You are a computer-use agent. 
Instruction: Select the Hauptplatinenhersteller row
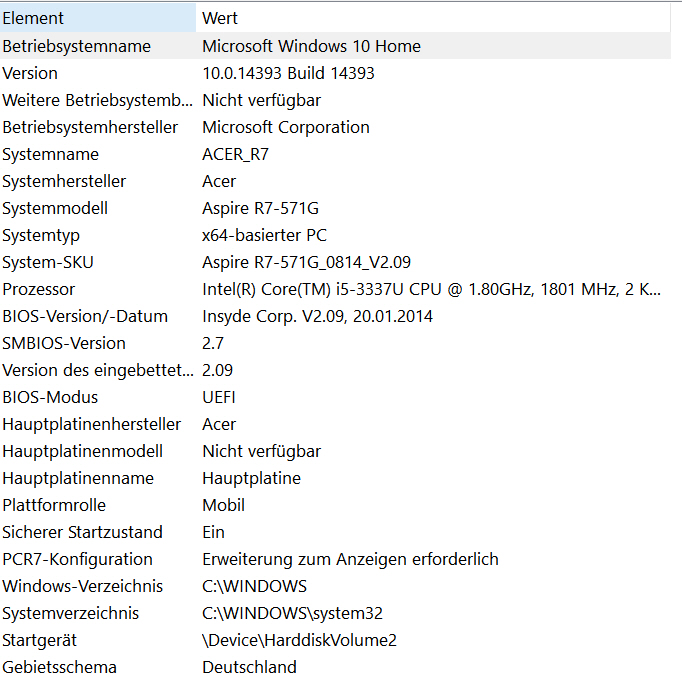(335, 423)
